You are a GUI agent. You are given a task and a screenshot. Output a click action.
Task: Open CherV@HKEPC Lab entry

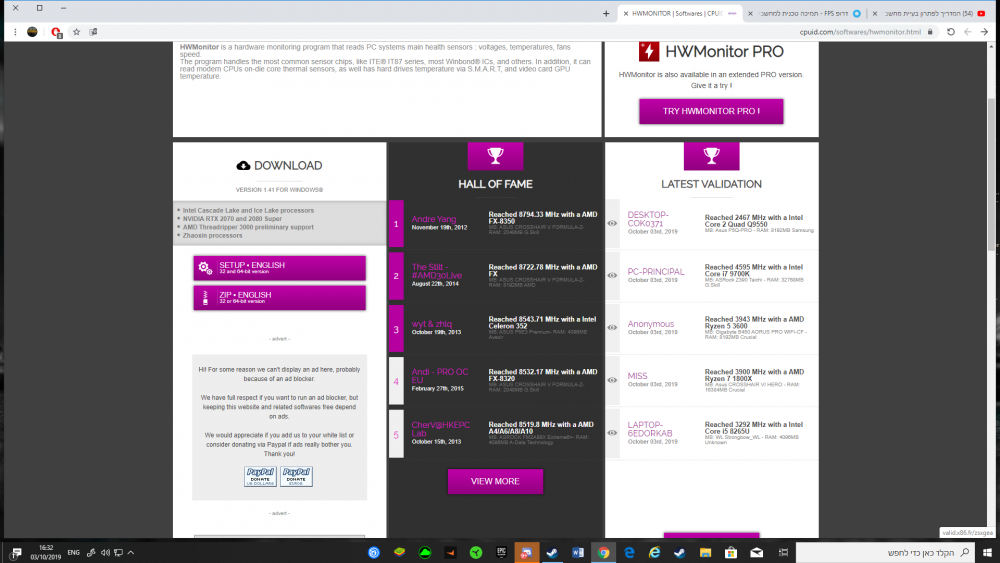tap(440, 428)
